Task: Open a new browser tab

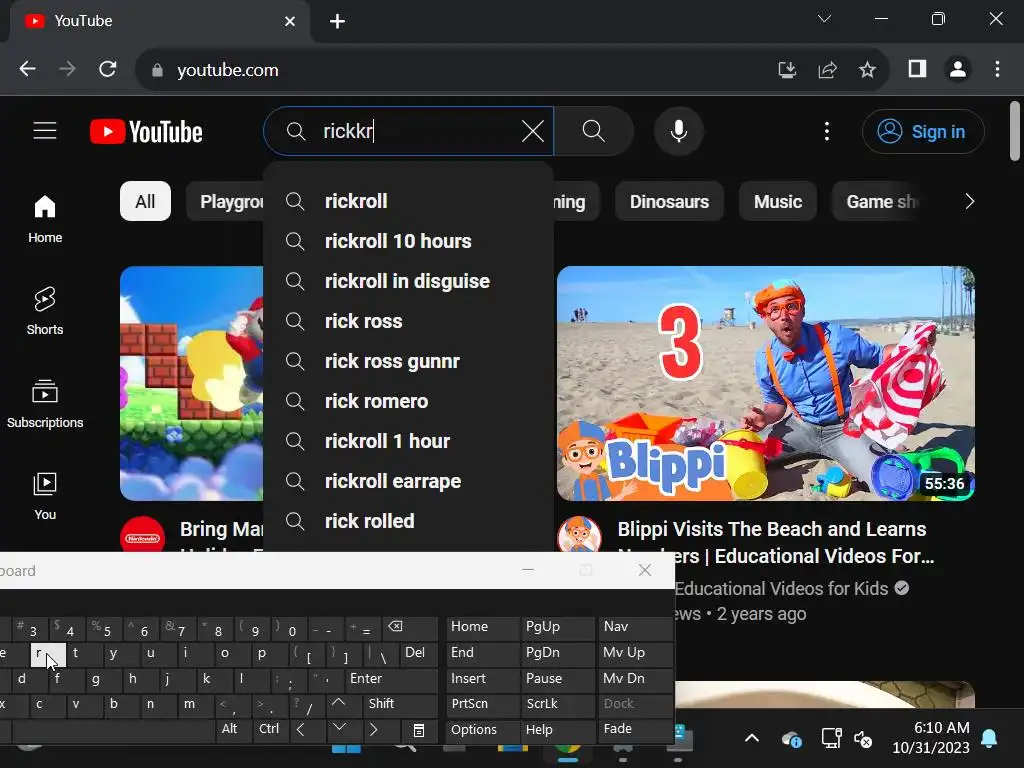Action: click(x=337, y=22)
